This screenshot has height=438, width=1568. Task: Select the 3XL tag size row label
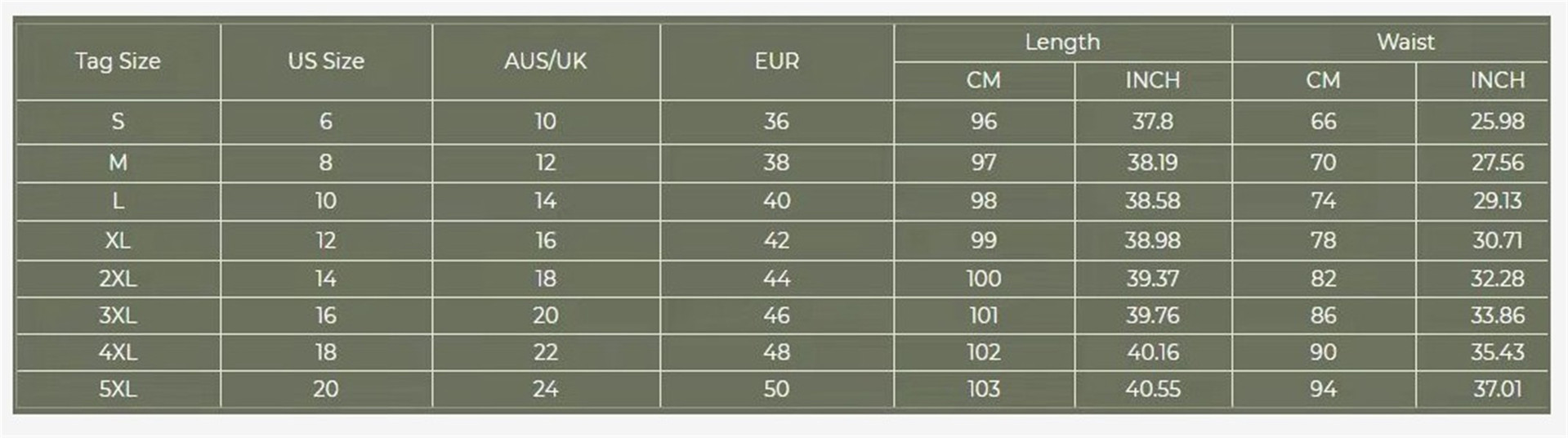[118, 315]
